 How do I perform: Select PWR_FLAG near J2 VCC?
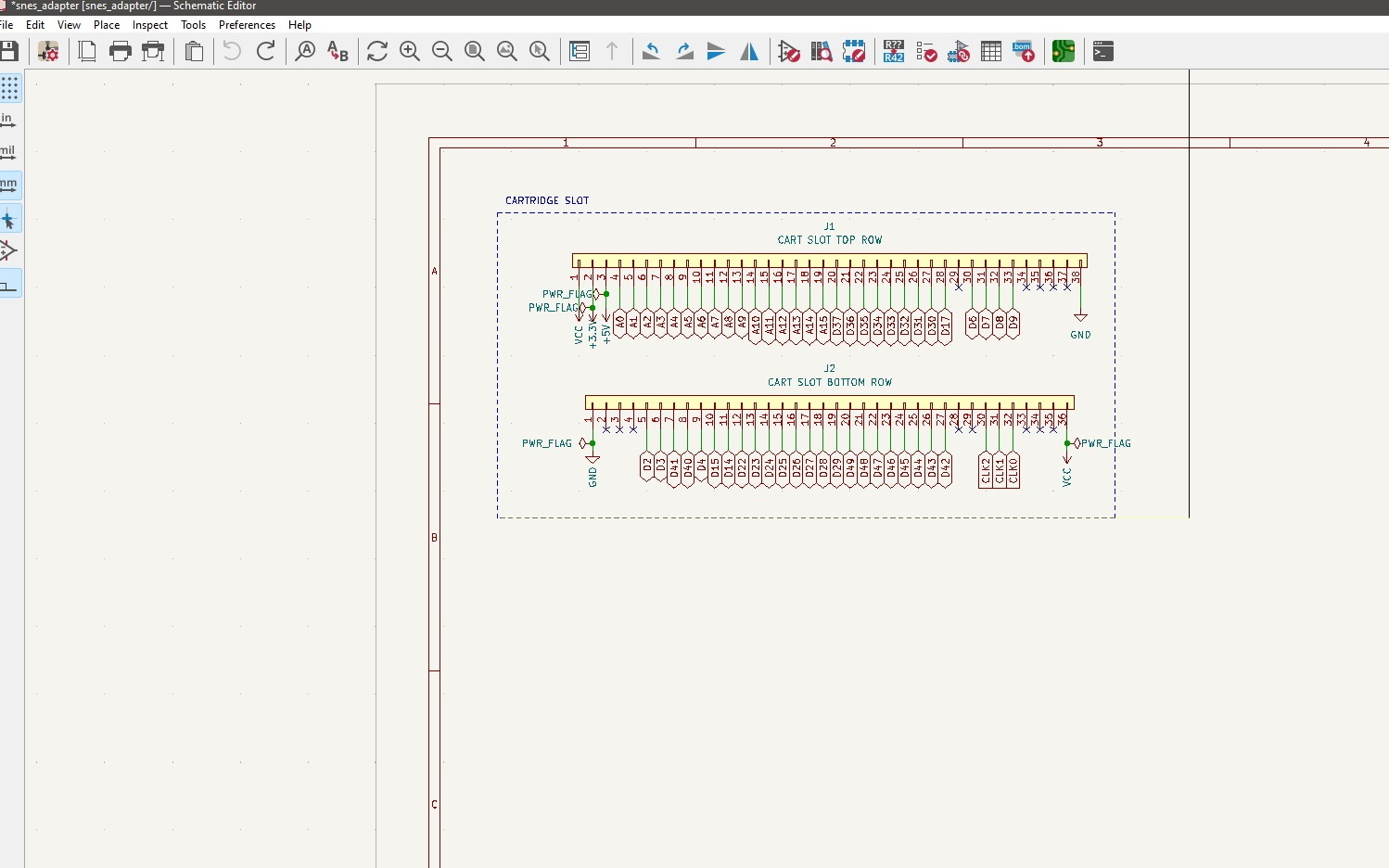[x=1102, y=443]
